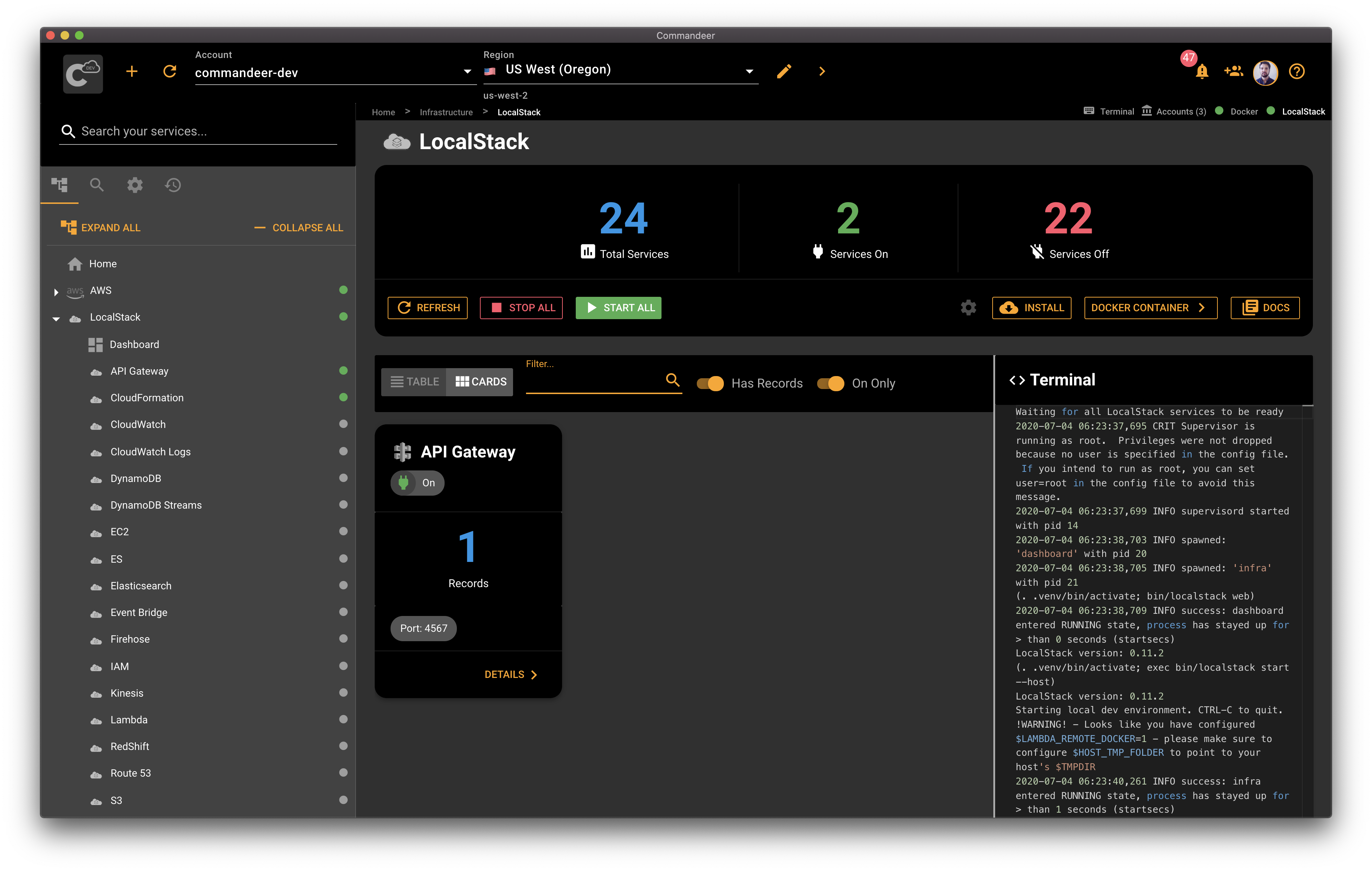
Task: Click the INSTALL button
Action: tap(1031, 308)
